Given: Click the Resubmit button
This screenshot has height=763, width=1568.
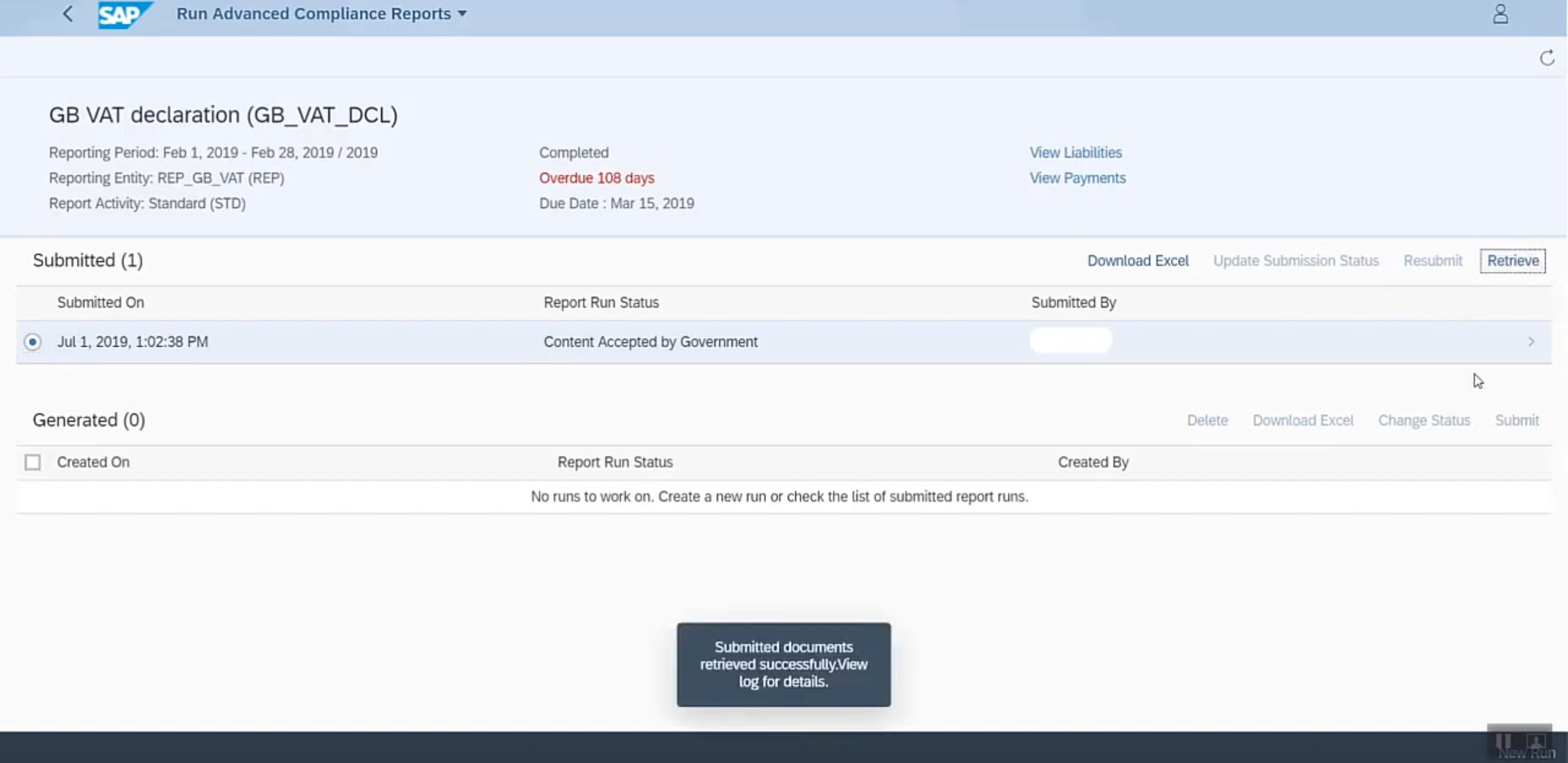Looking at the screenshot, I should (x=1432, y=261).
